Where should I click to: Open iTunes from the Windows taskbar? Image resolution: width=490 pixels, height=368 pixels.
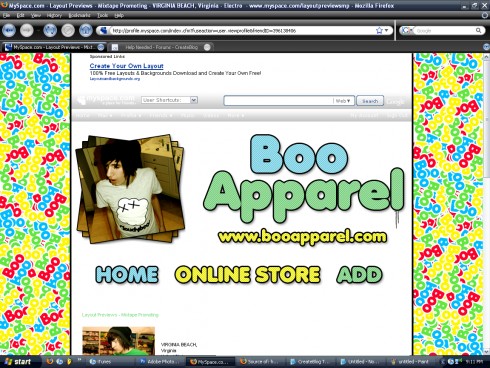pyautogui.click(x=100, y=362)
